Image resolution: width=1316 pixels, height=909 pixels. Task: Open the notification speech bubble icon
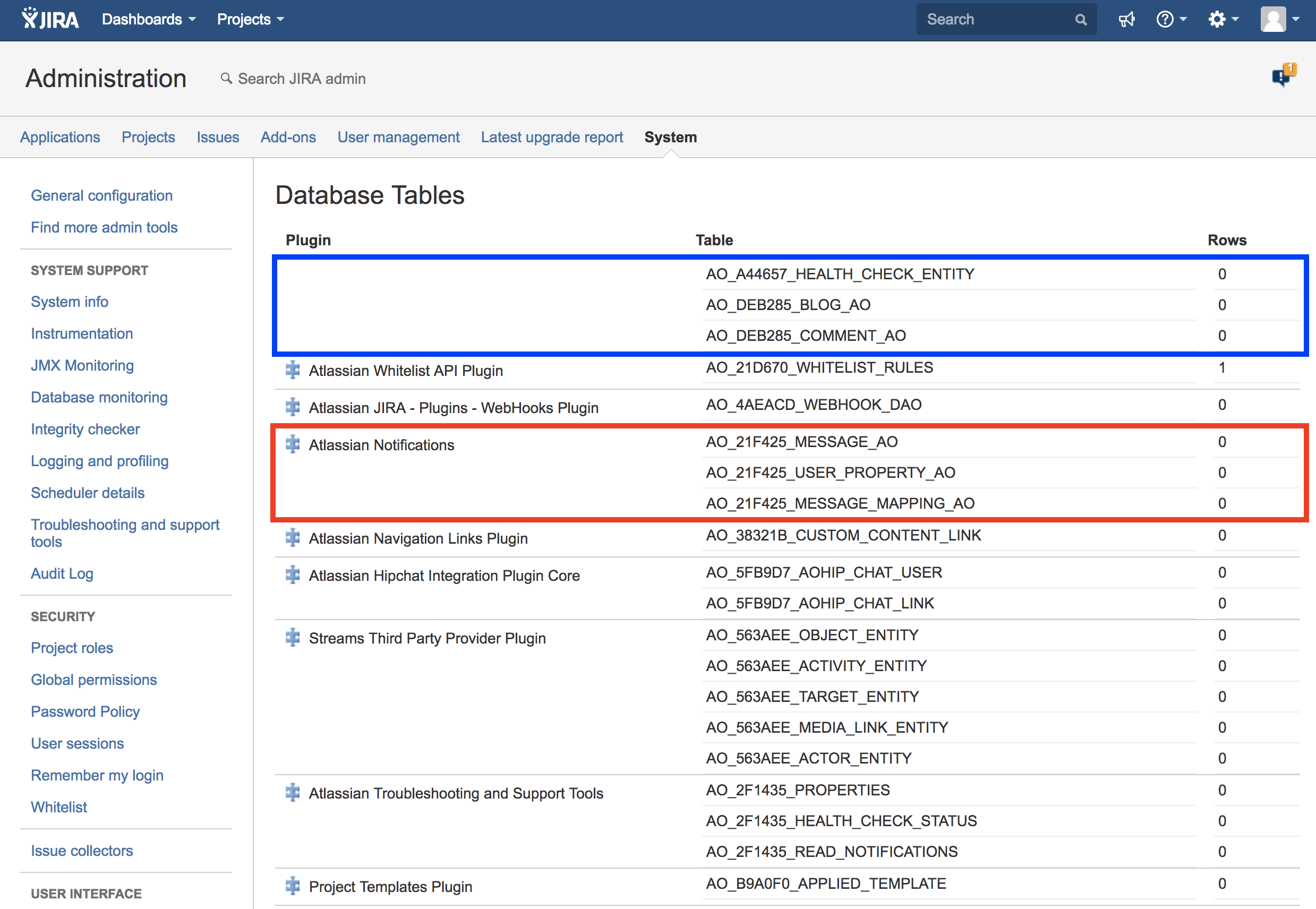[1283, 76]
